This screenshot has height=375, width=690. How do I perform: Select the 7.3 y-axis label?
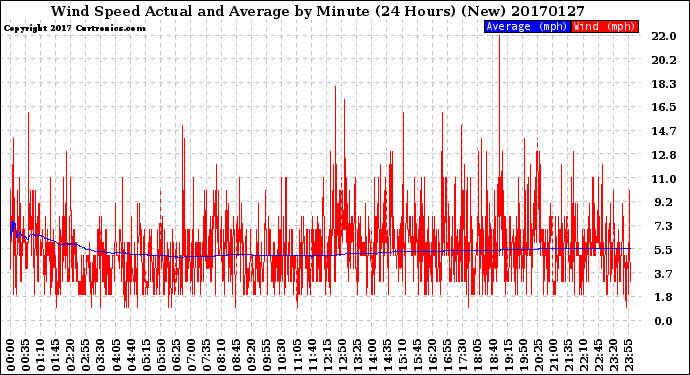664,226
